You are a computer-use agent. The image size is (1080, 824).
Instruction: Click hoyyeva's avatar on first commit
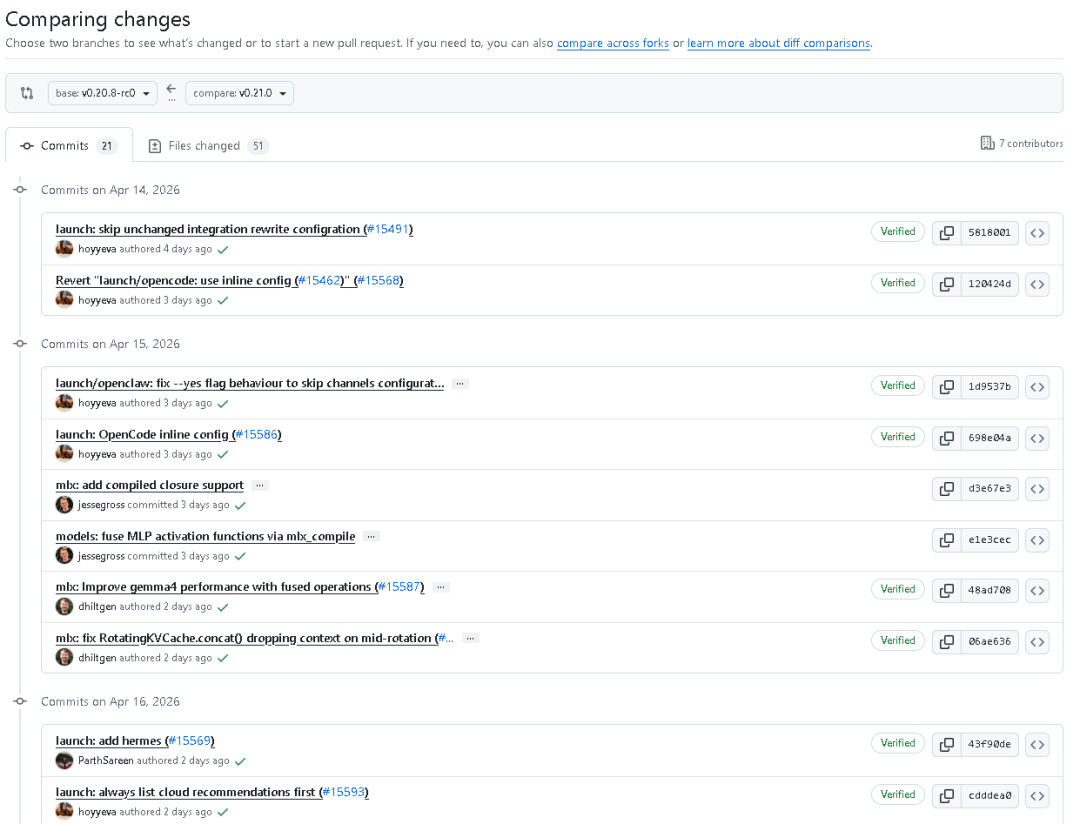coord(64,249)
